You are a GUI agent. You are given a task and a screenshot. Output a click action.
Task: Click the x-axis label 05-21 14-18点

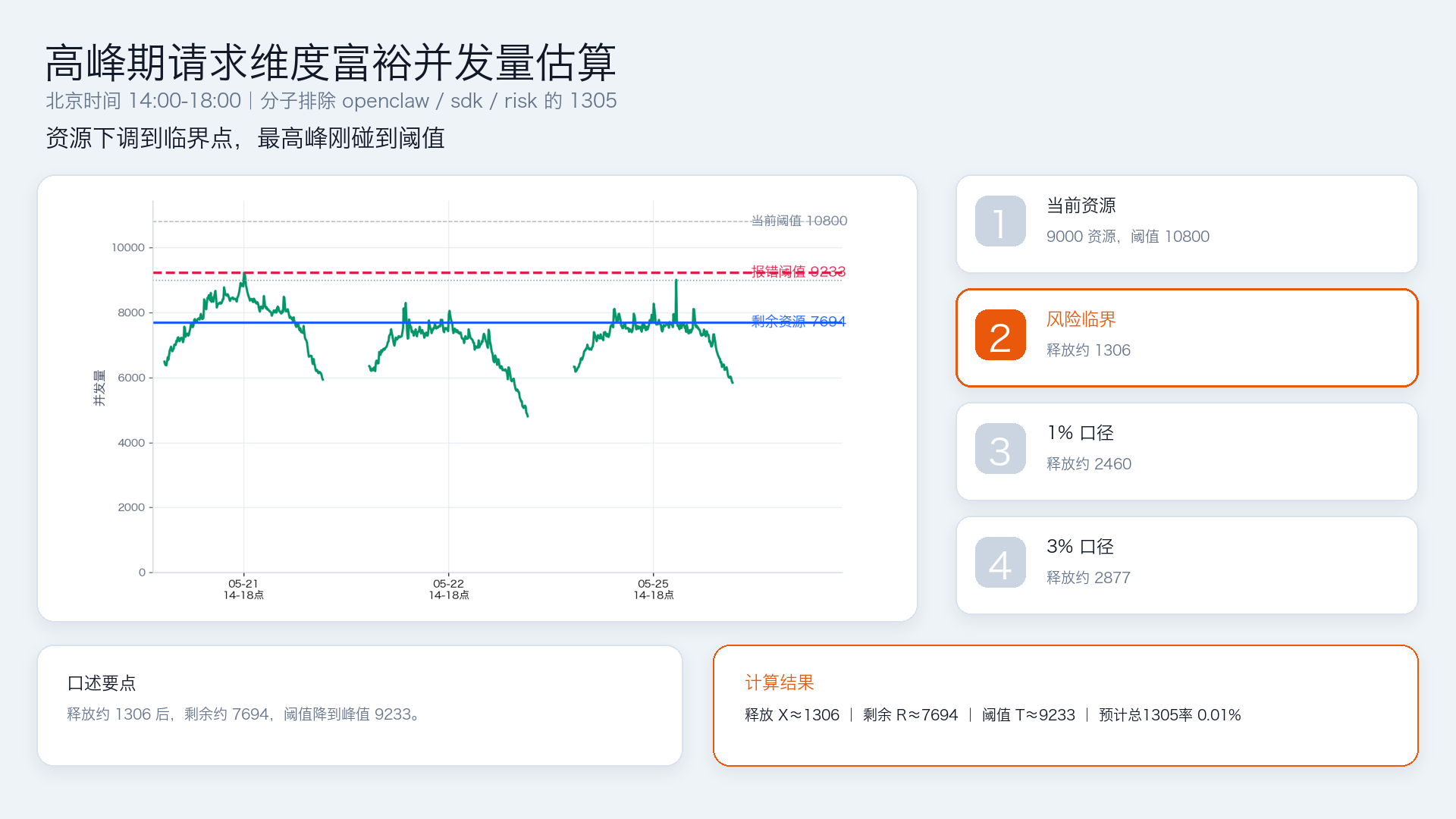point(243,589)
